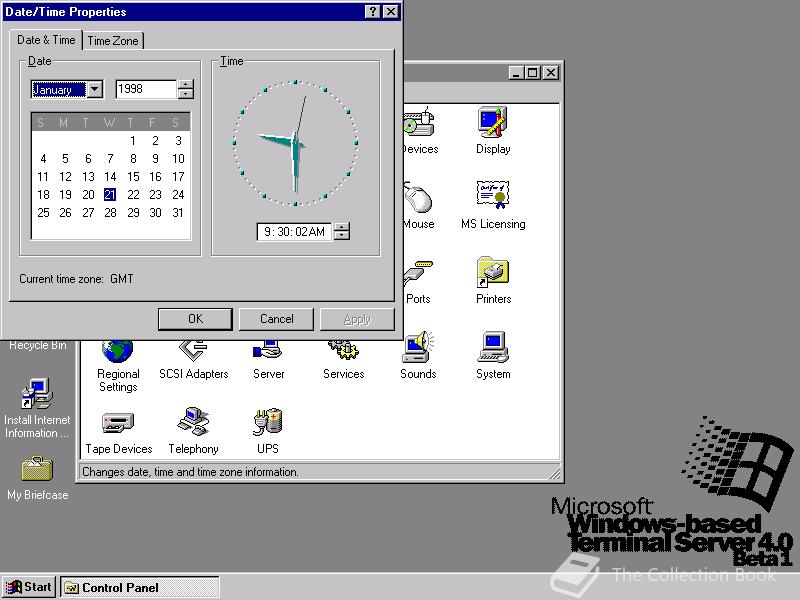Decrease the time with down spinner
This screenshot has width=800, height=600.
click(342, 236)
